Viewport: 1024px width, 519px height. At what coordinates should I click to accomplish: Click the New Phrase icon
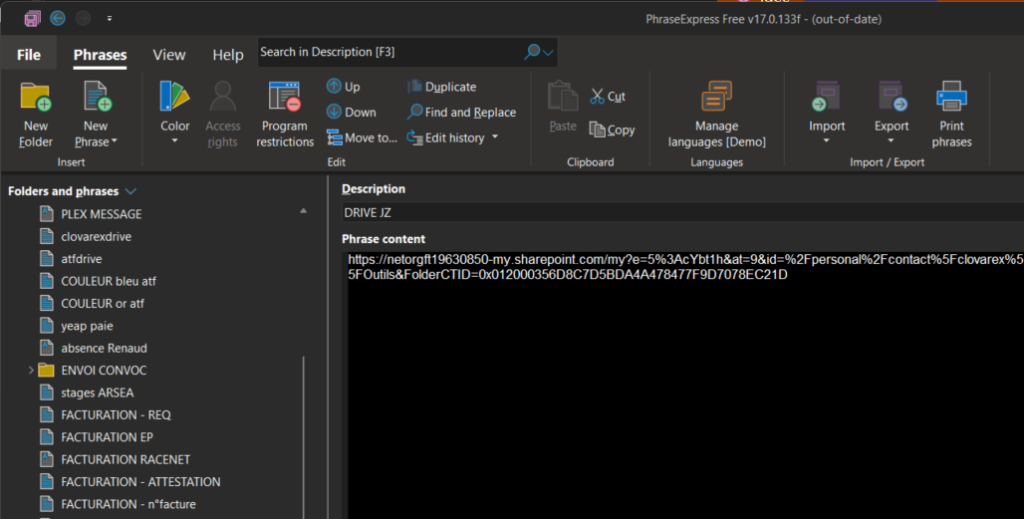tap(97, 97)
